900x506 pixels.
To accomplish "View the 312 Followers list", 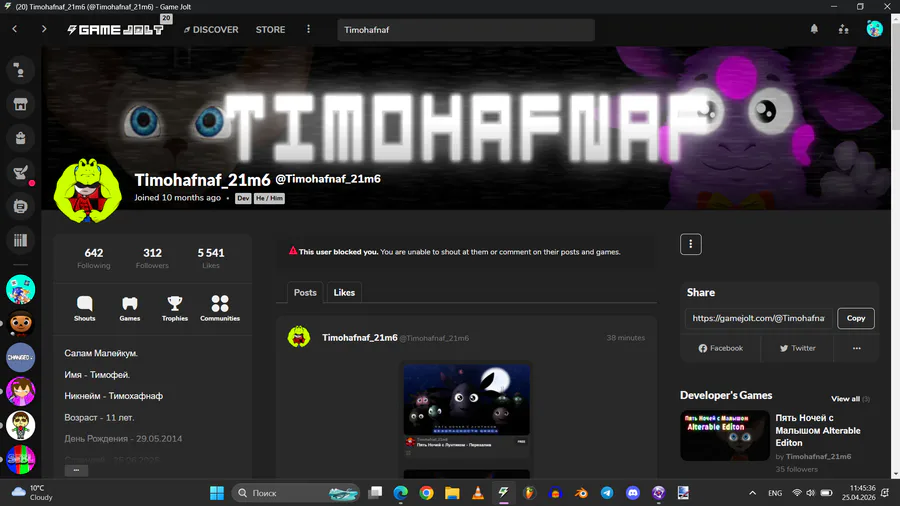I will 152,258.
